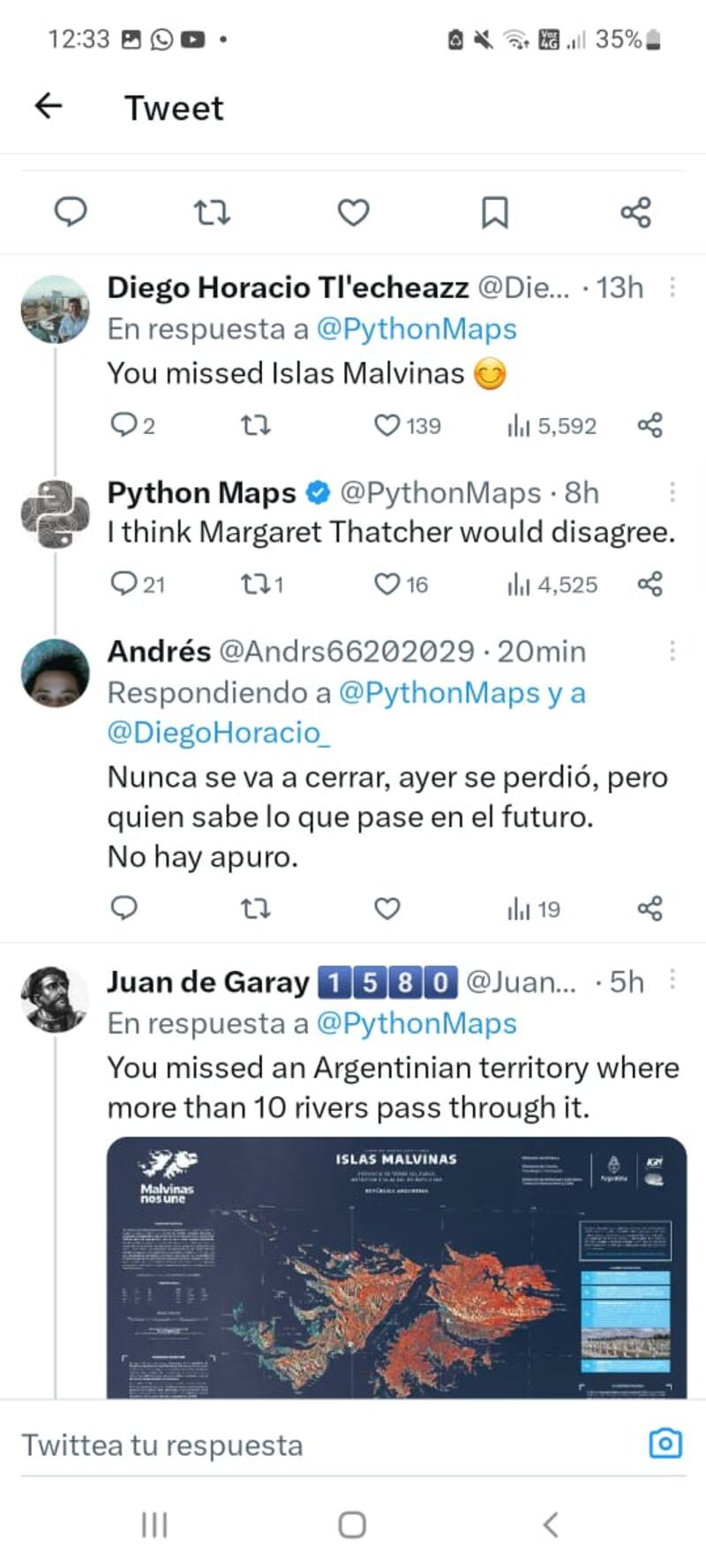706x1568 pixels.
Task: Like Diego Horacio's Islas Malvinas reply
Action: click(x=387, y=426)
